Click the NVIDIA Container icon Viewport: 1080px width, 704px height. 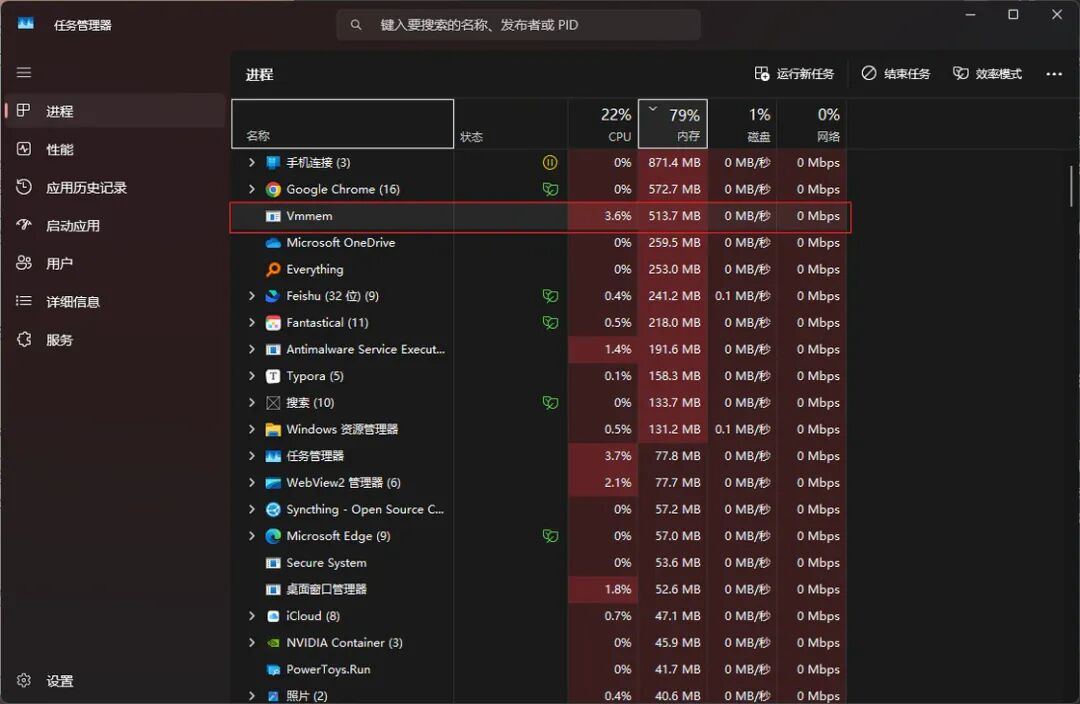click(x=273, y=643)
